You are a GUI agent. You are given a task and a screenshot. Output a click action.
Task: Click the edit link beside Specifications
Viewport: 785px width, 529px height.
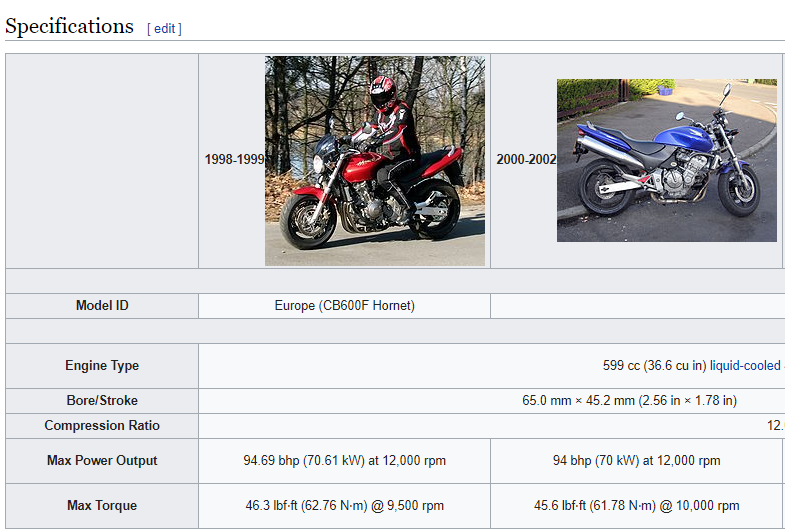164,29
